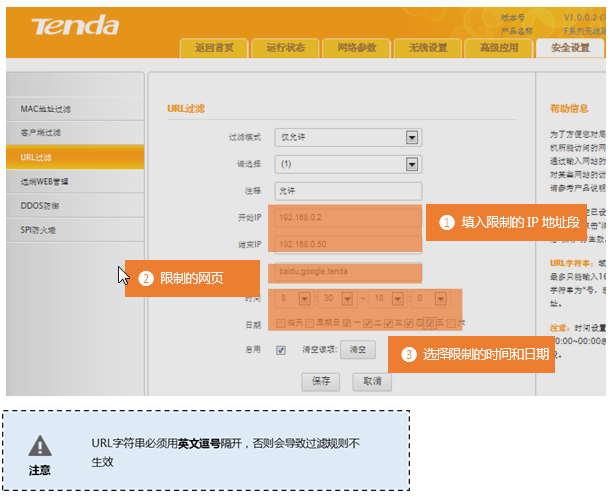Switch to the 运行状态 tab
This screenshot has width=616, height=497.
[284, 47]
